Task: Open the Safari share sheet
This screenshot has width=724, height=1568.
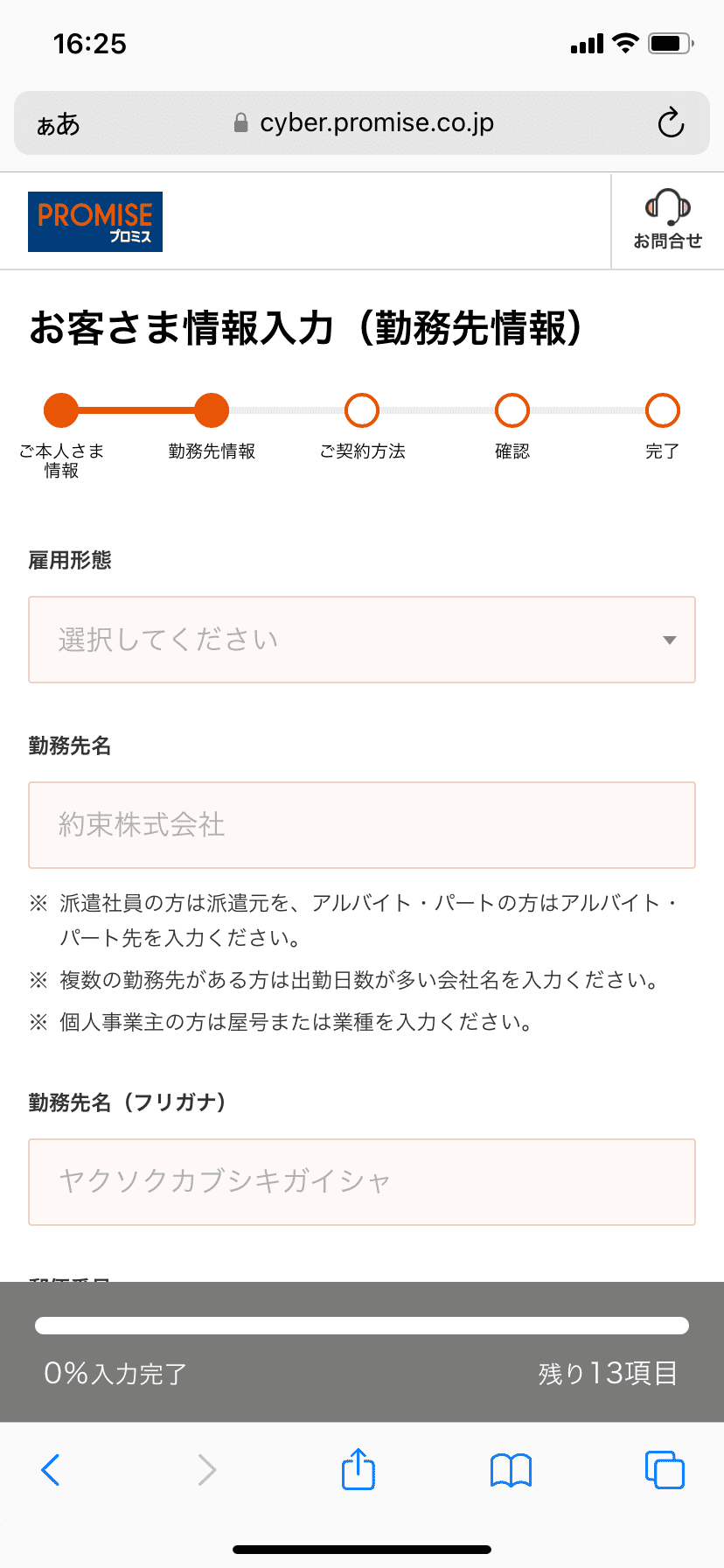Action: click(x=359, y=1469)
